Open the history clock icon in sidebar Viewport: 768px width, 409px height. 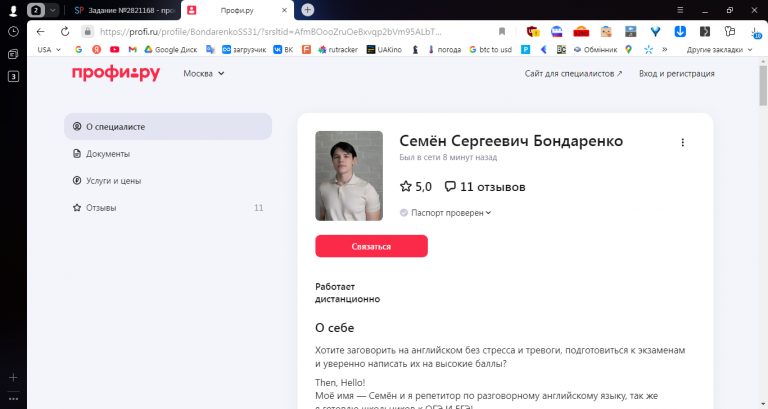[13, 32]
